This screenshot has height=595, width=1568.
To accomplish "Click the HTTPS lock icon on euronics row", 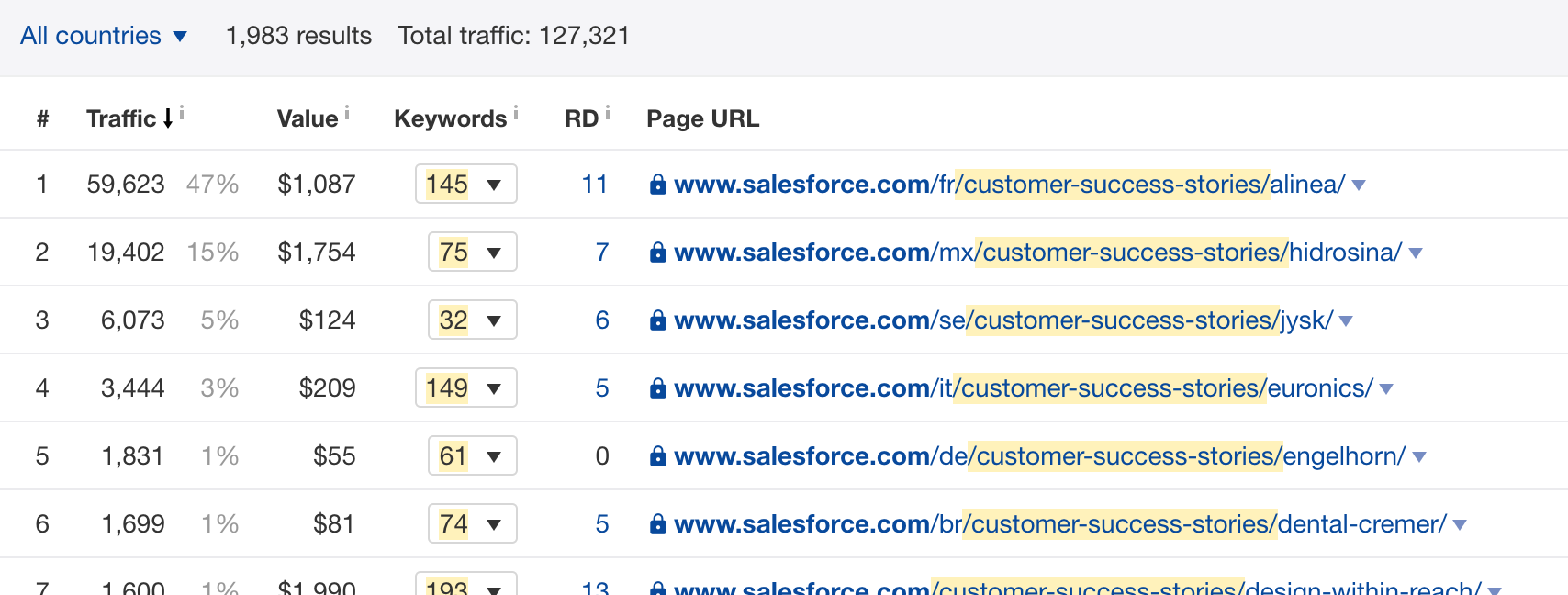I will coord(657,388).
